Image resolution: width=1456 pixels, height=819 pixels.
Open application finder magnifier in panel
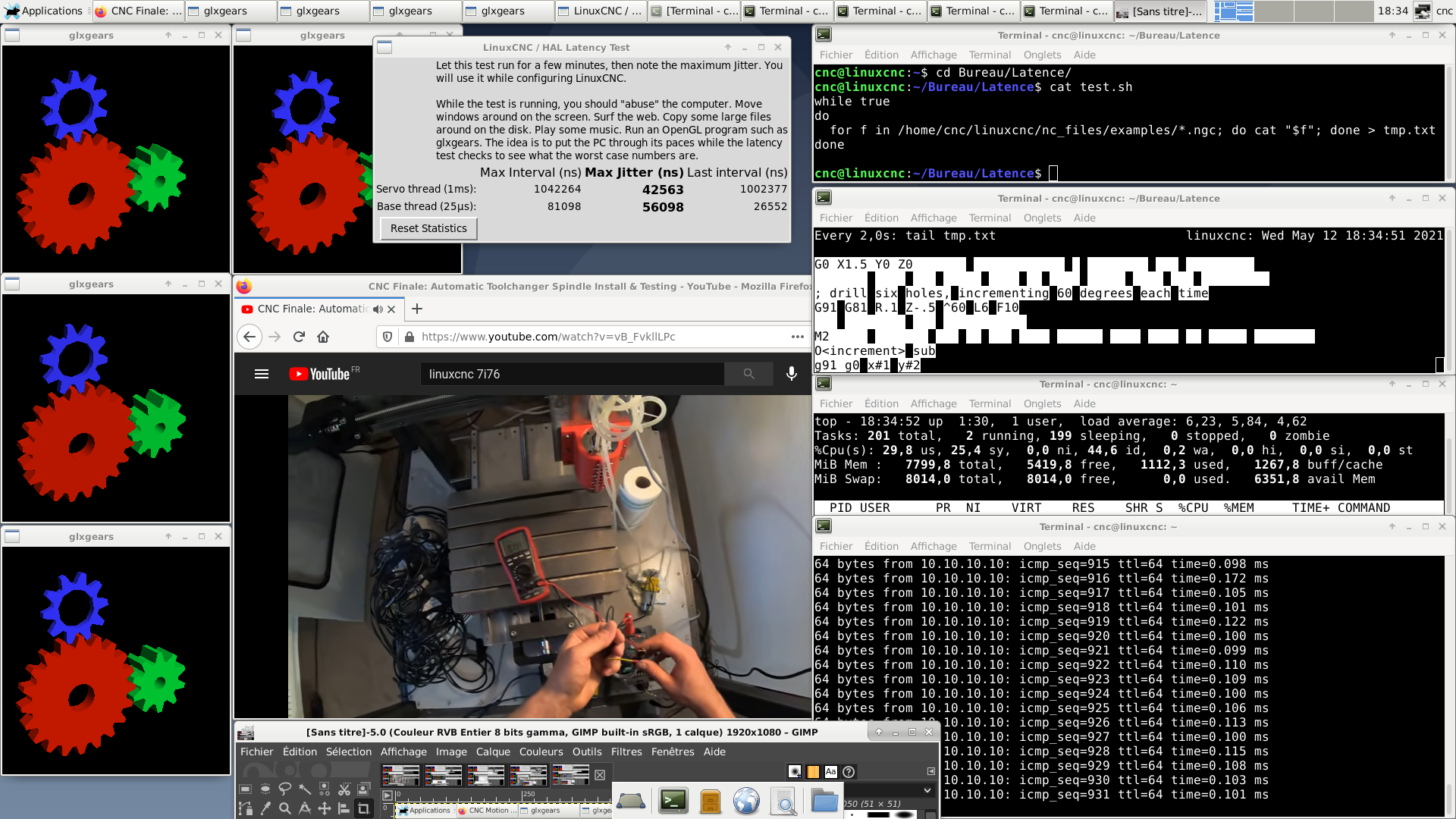(x=784, y=801)
